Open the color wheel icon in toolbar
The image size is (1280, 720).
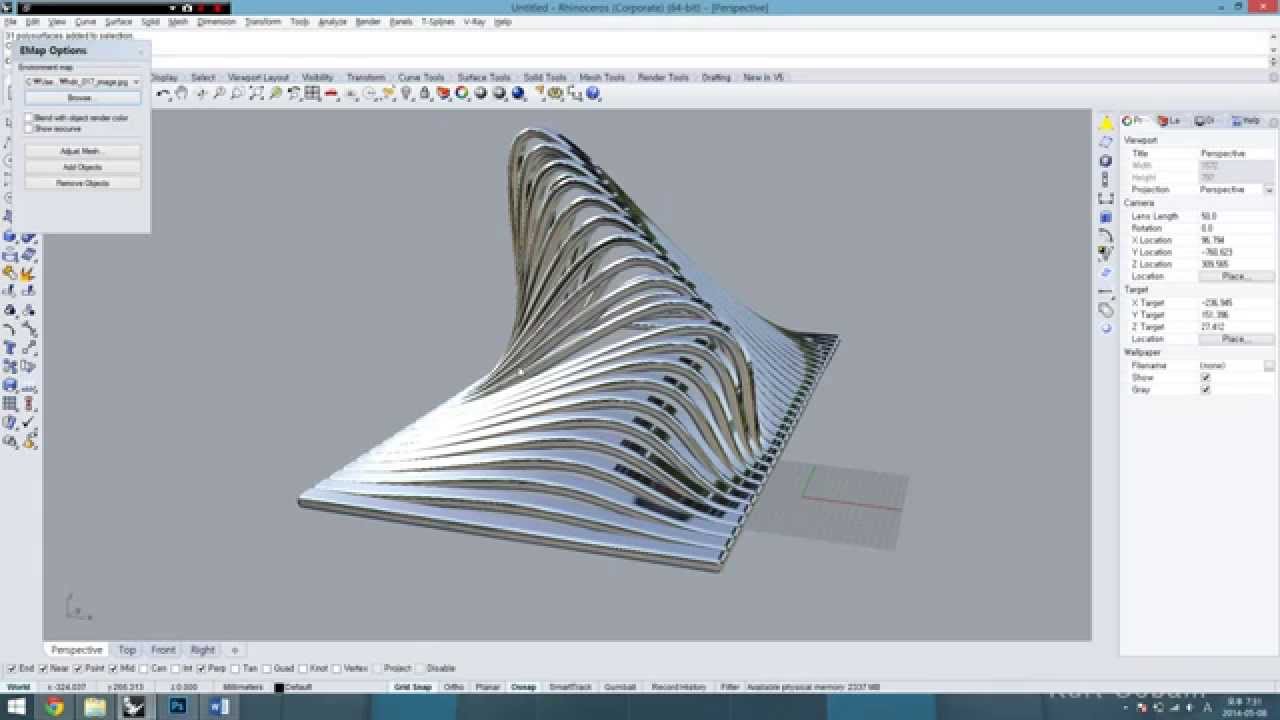click(x=462, y=93)
